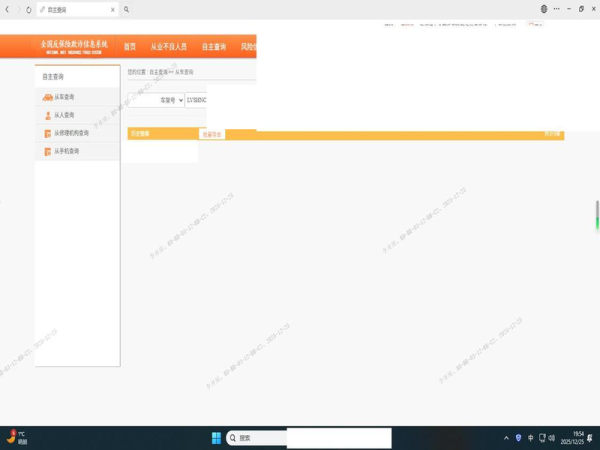Click the 从人查询 person icon
Image resolution: width=600 pixels, height=450 pixels.
[x=47, y=116]
